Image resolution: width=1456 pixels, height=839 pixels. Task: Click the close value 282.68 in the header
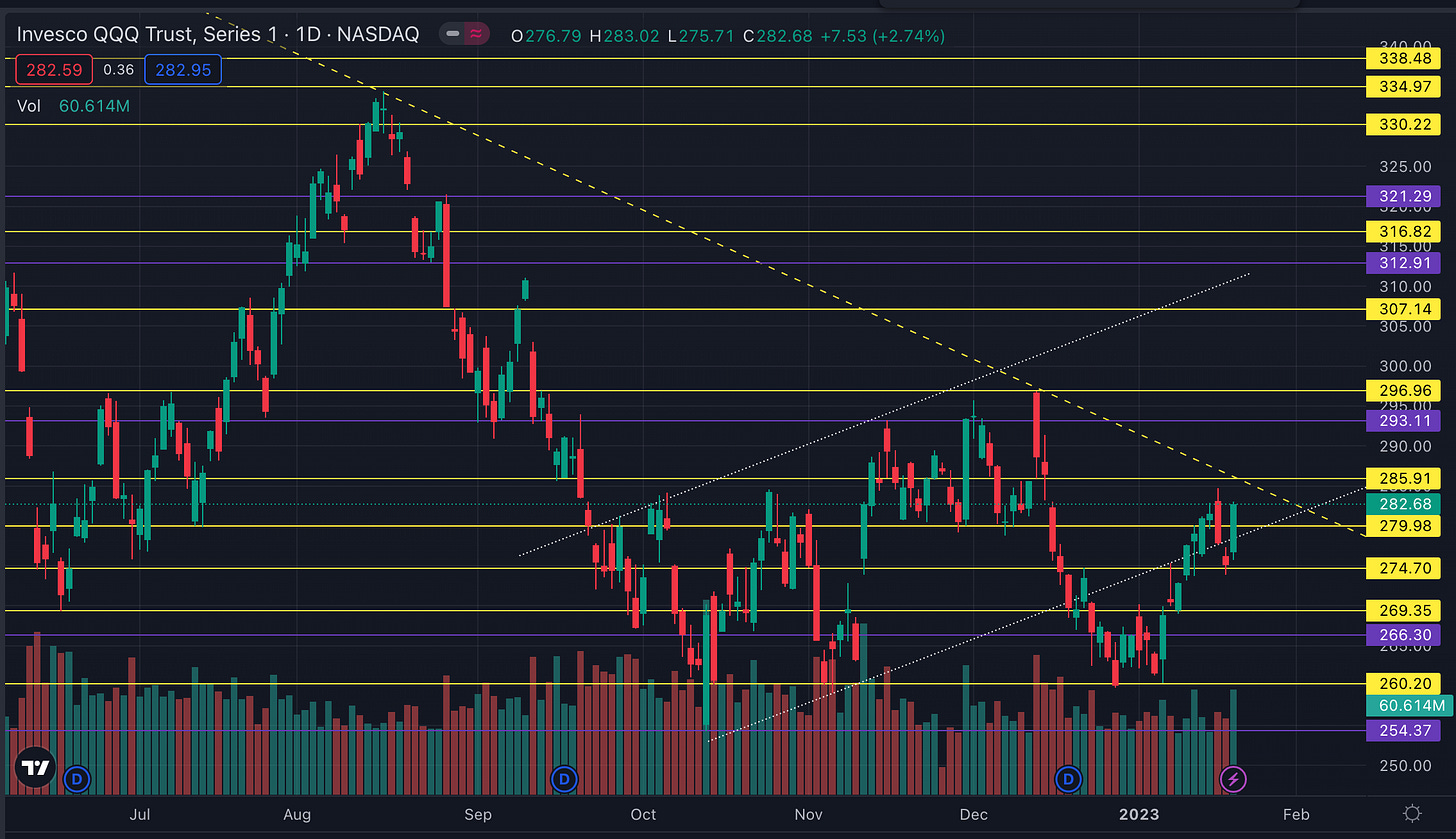click(785, 36)
